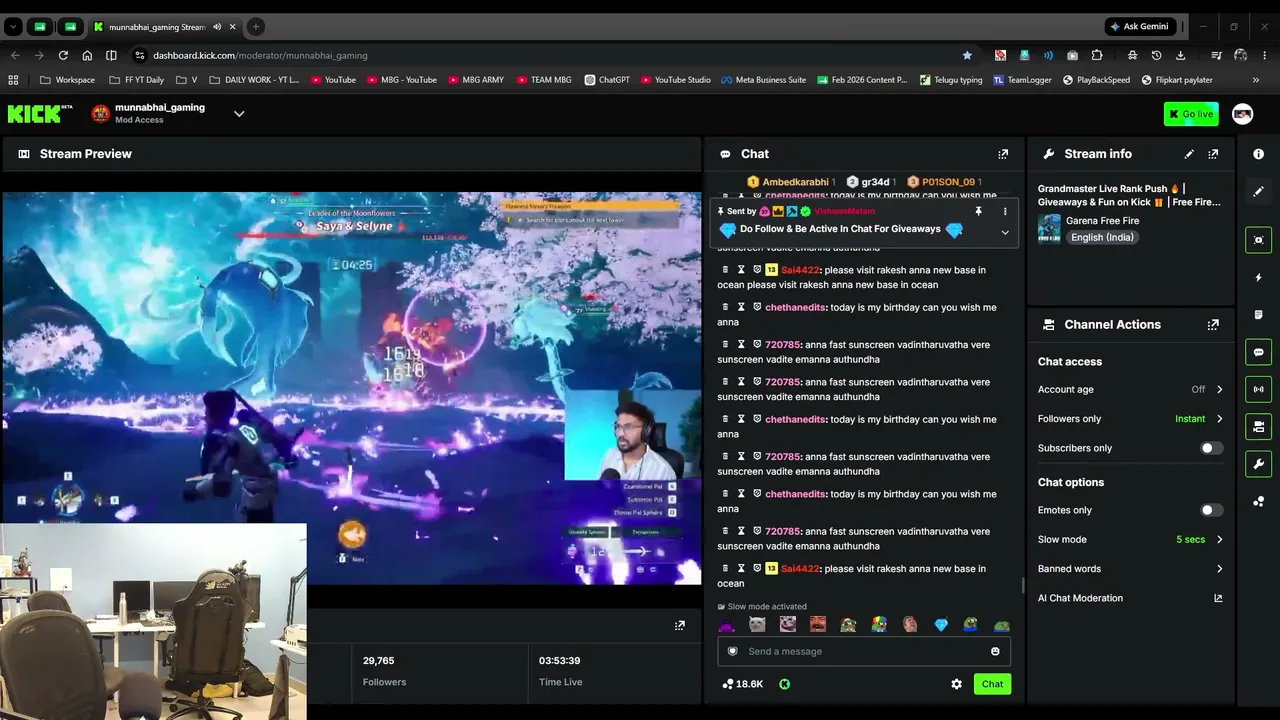Click the lightning bolt sidebar icon
Image resolution: width=1280 pixels, height=720 pixels.
point(1258,277)
